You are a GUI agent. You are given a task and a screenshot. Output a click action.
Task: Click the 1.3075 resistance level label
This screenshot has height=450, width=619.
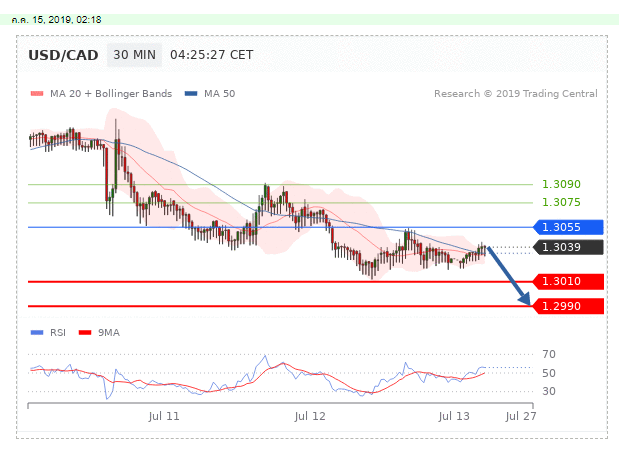561,202
